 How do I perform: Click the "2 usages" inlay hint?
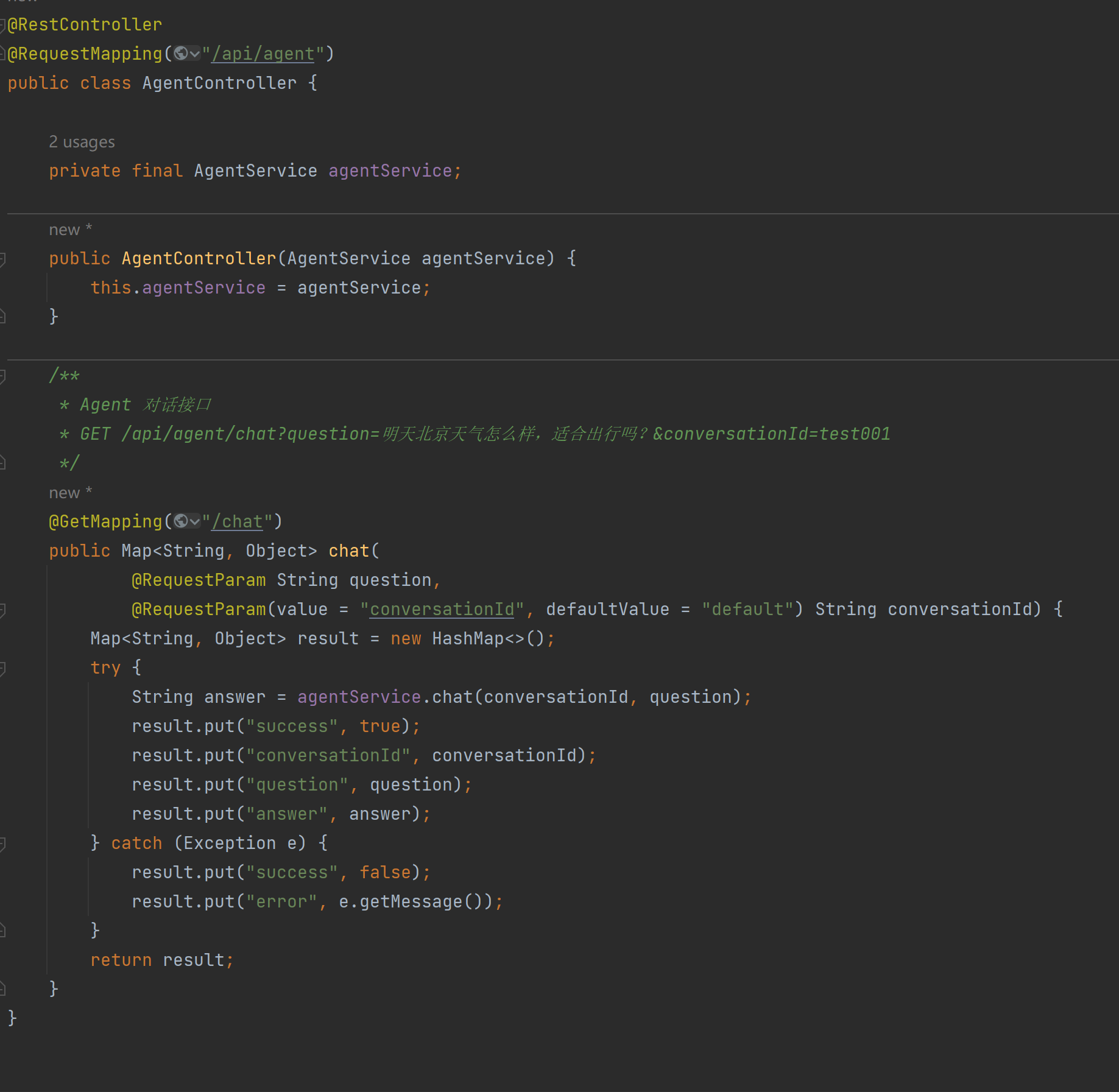coord(82,142)
